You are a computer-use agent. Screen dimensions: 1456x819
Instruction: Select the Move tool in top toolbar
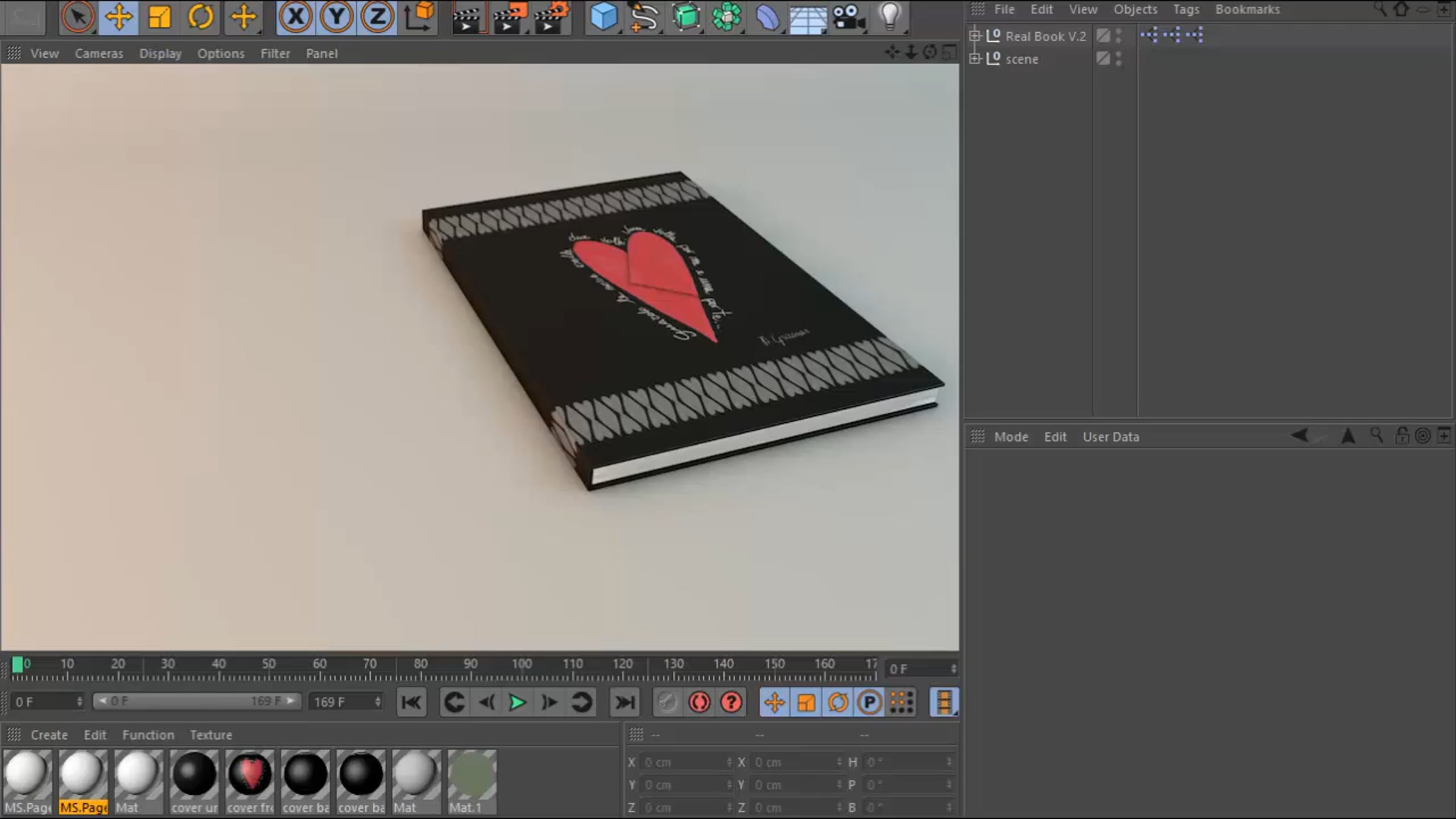coord(118,17)
